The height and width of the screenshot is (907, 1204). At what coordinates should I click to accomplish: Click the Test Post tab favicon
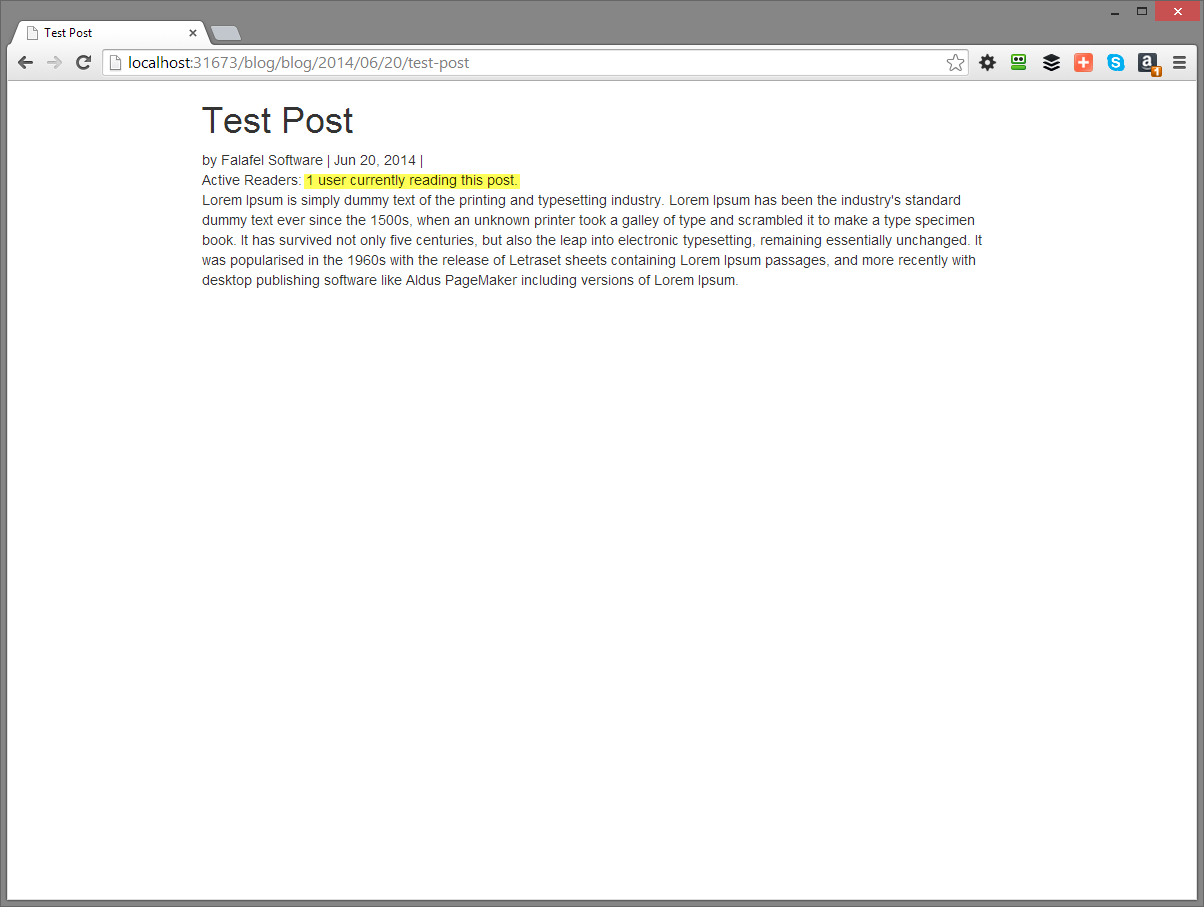point(30,32)
